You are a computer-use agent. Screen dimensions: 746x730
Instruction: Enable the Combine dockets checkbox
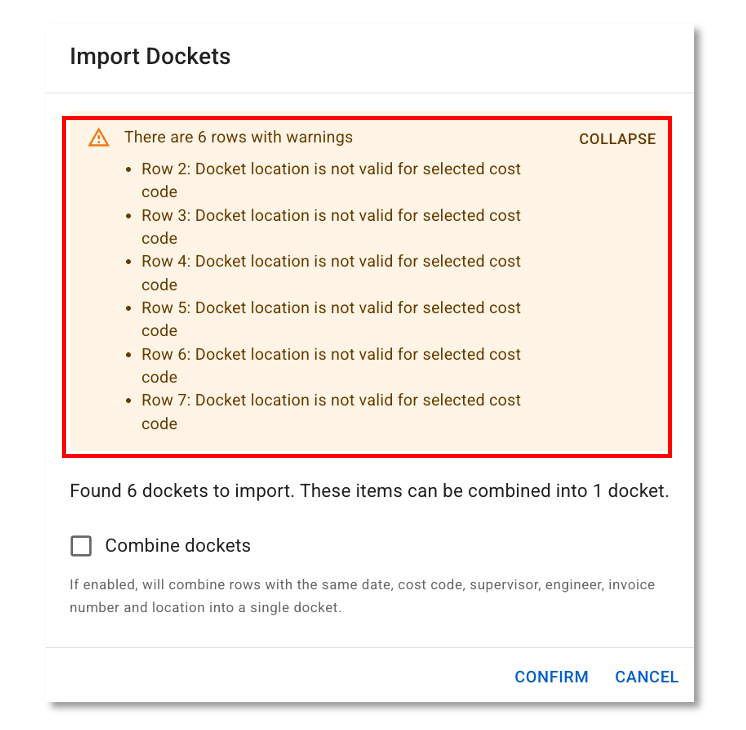pos(81,546)
